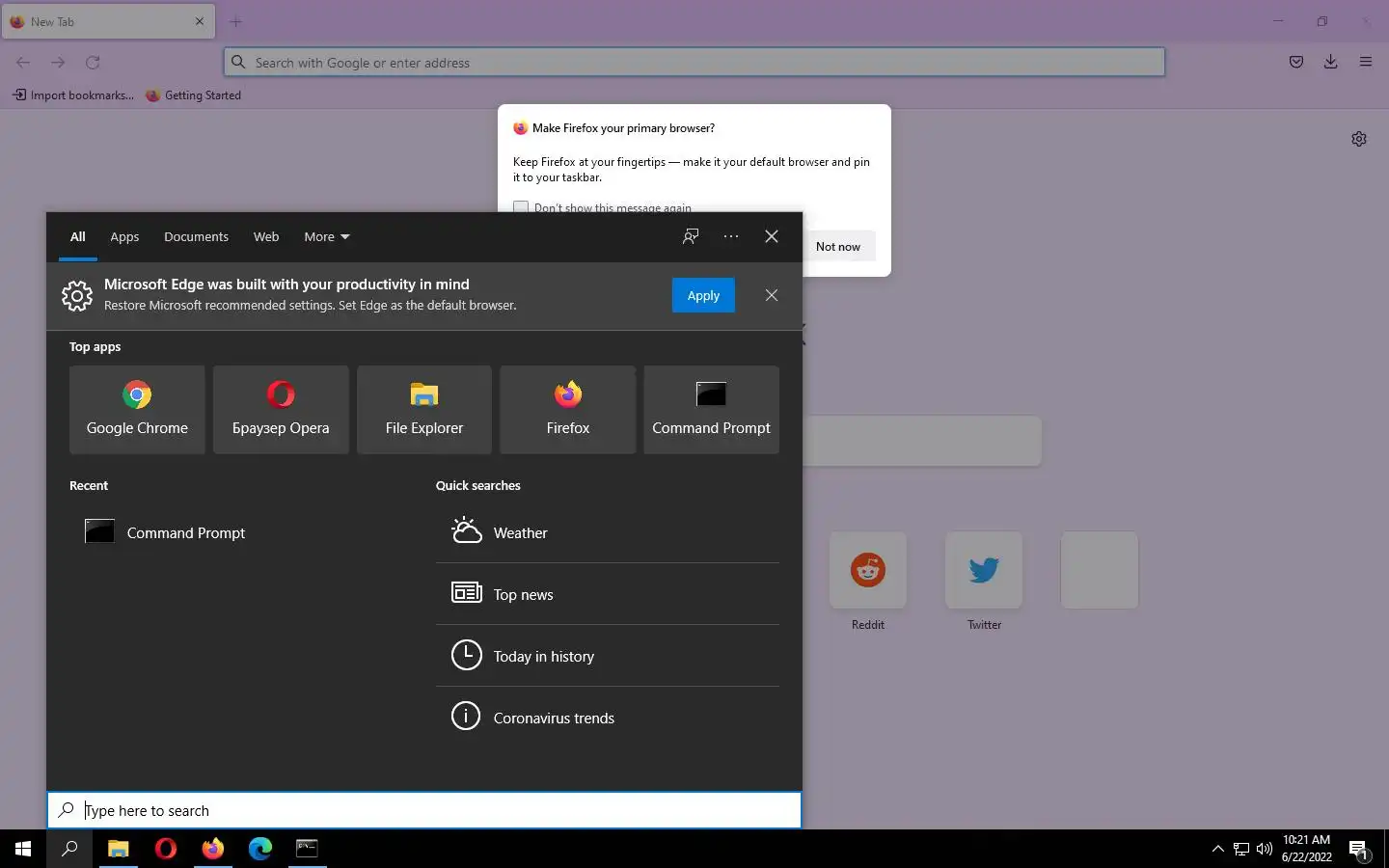1389x868 pixels.
Task: Switch to the Documents search tab
Action: pyautogui.click(x=196, y=236)
